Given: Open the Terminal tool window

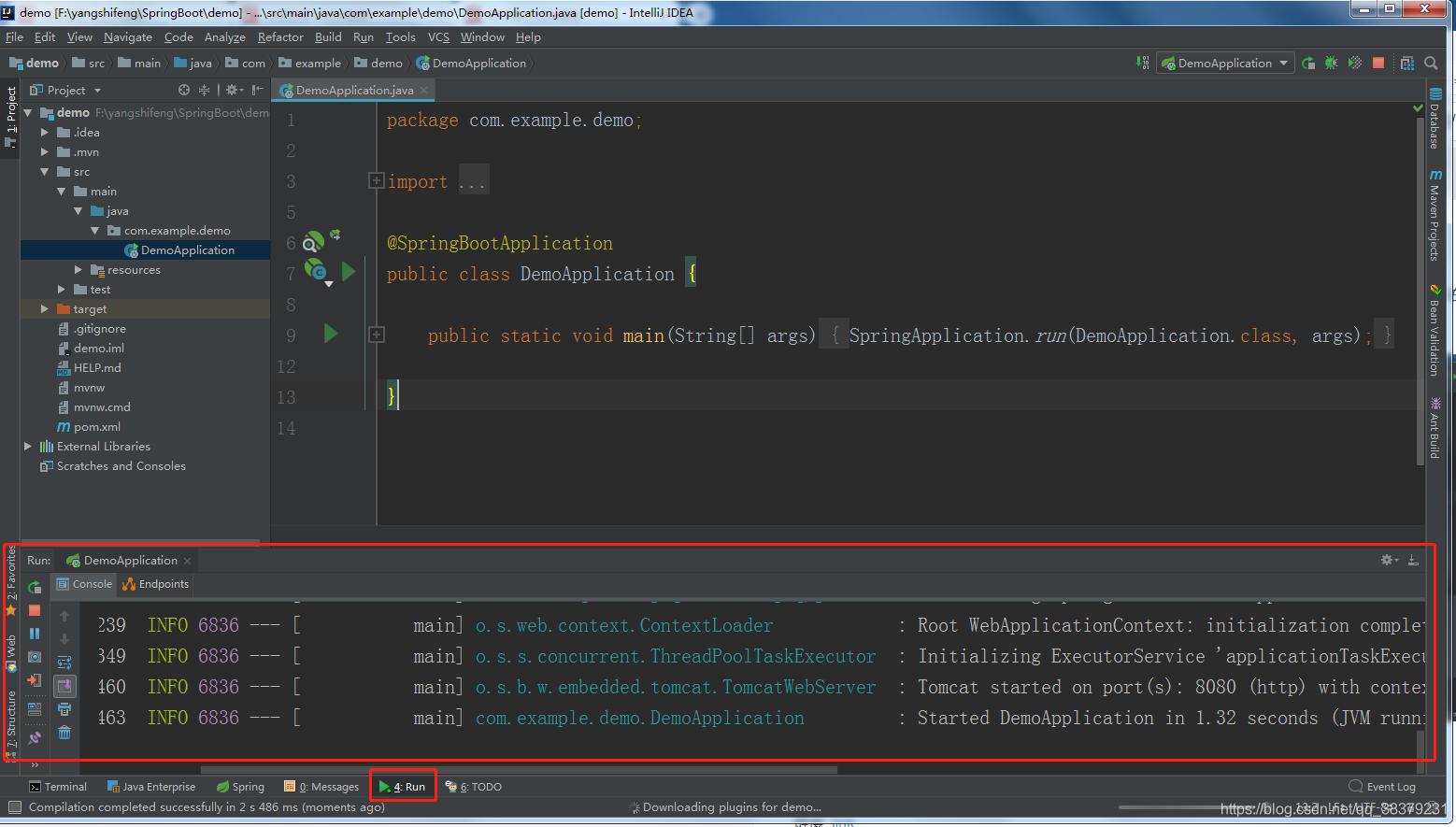Looking at the screenshot, I should tap(58, 787).
